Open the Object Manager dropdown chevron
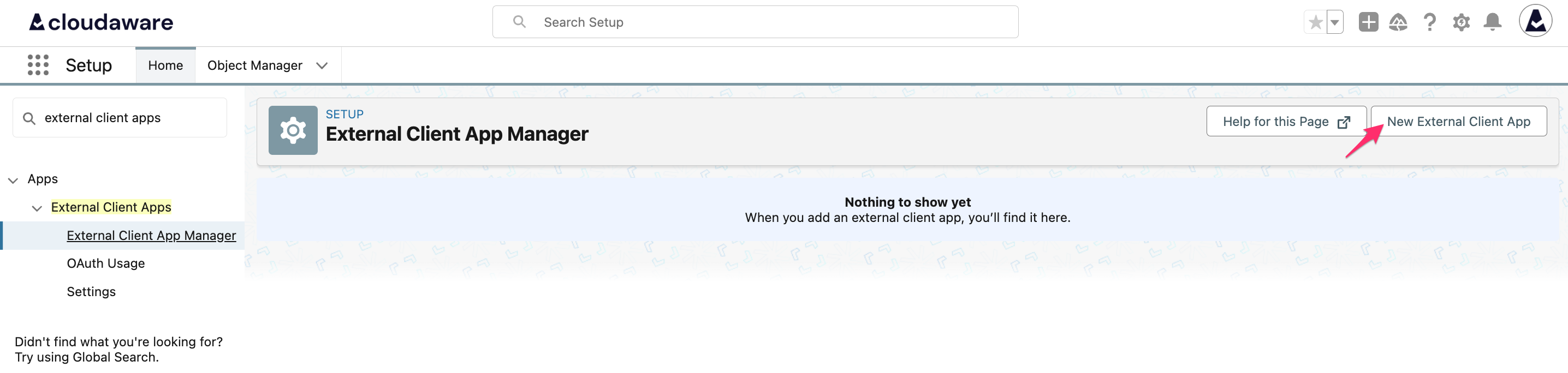The width and height of the screenshot is (1568, 373). pyautogui.click(x=322, y=65)
